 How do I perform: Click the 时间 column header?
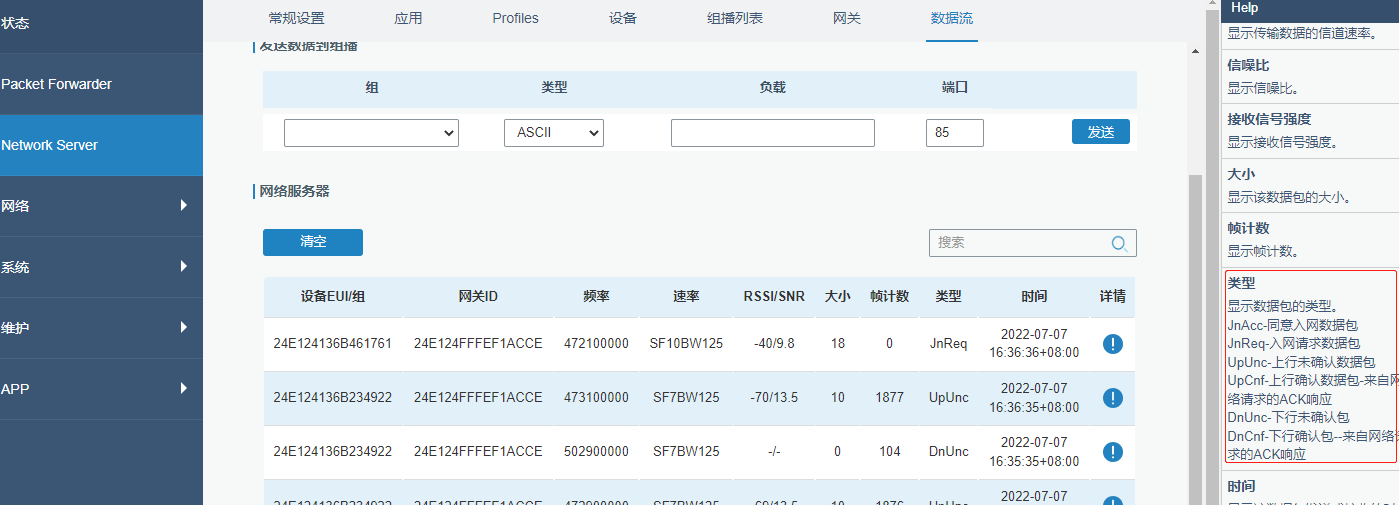(x=1035, y=297)
